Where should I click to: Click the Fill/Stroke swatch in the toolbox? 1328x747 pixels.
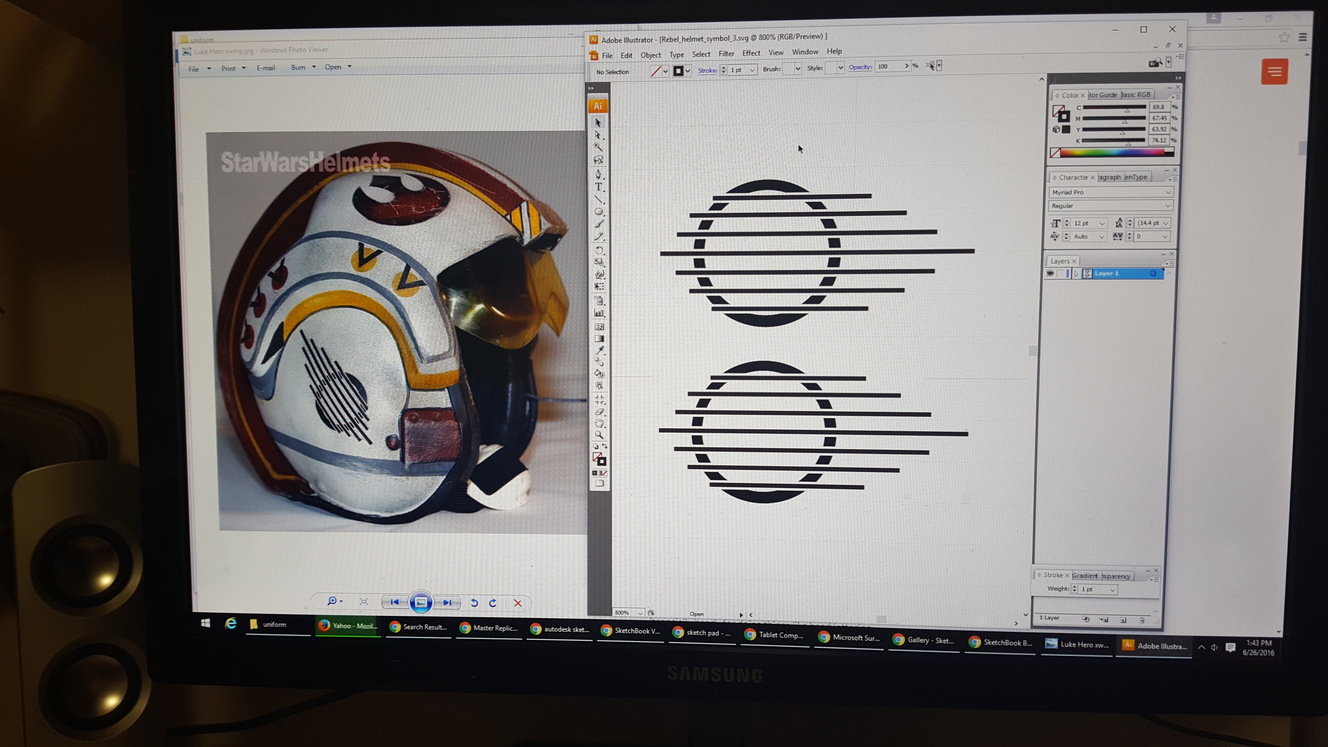pyautogui.click(x=599, y=458)
